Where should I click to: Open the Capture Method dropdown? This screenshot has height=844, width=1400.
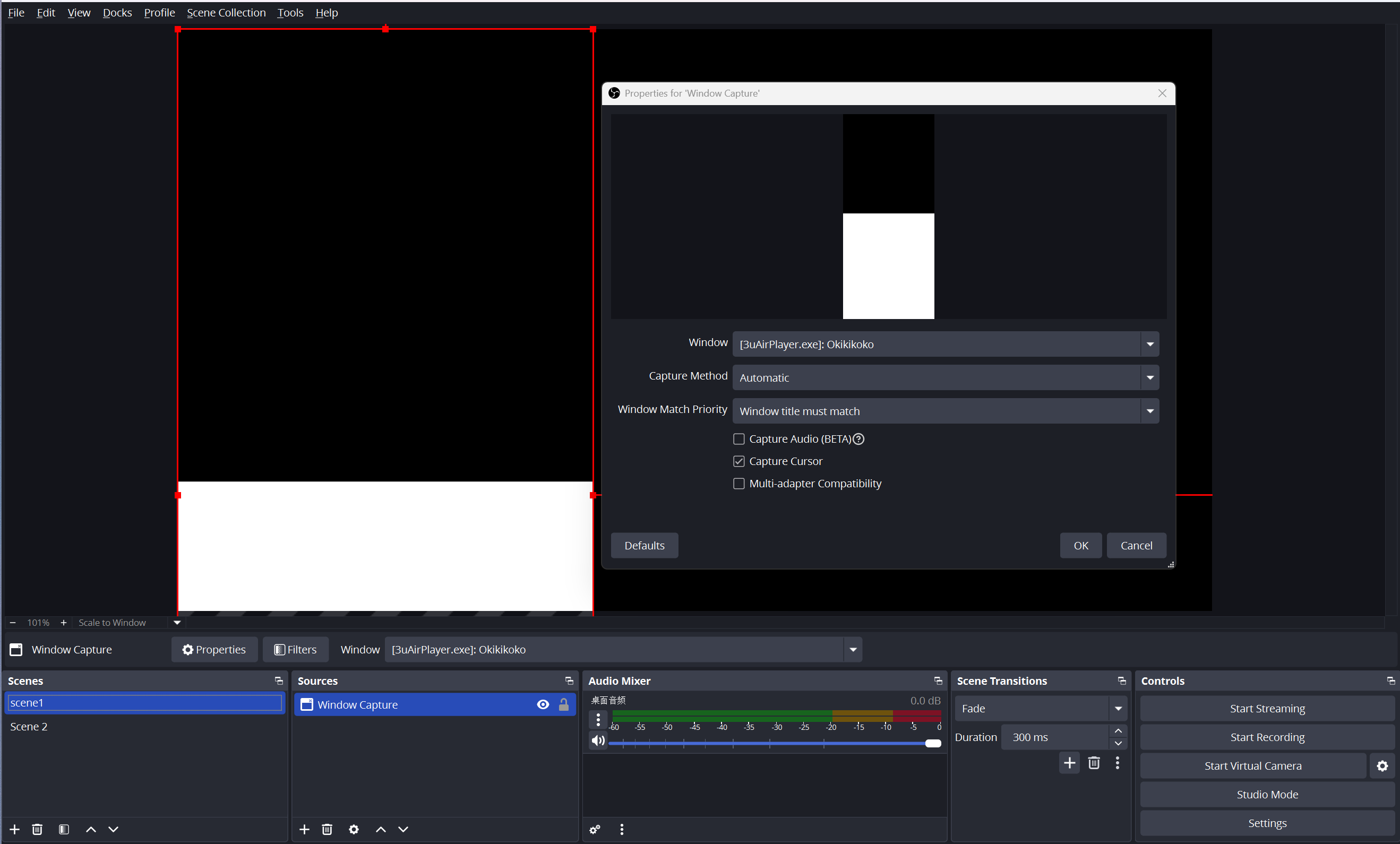pyautogui.click(x=1149, y=377)
